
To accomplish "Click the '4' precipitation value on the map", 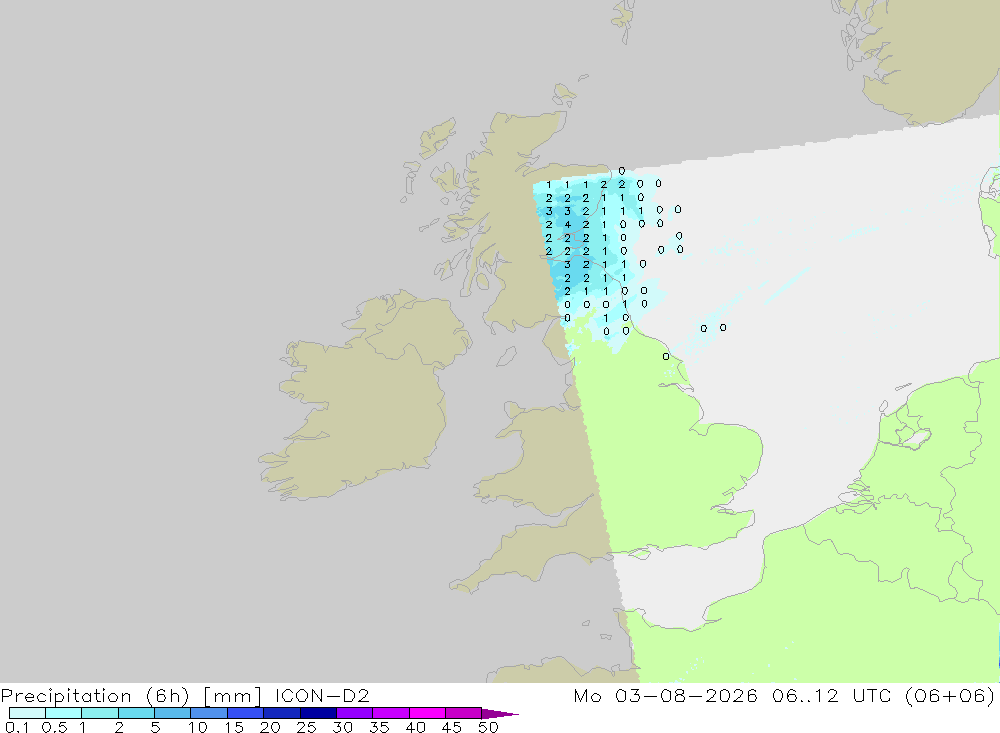I will point(568,225).
